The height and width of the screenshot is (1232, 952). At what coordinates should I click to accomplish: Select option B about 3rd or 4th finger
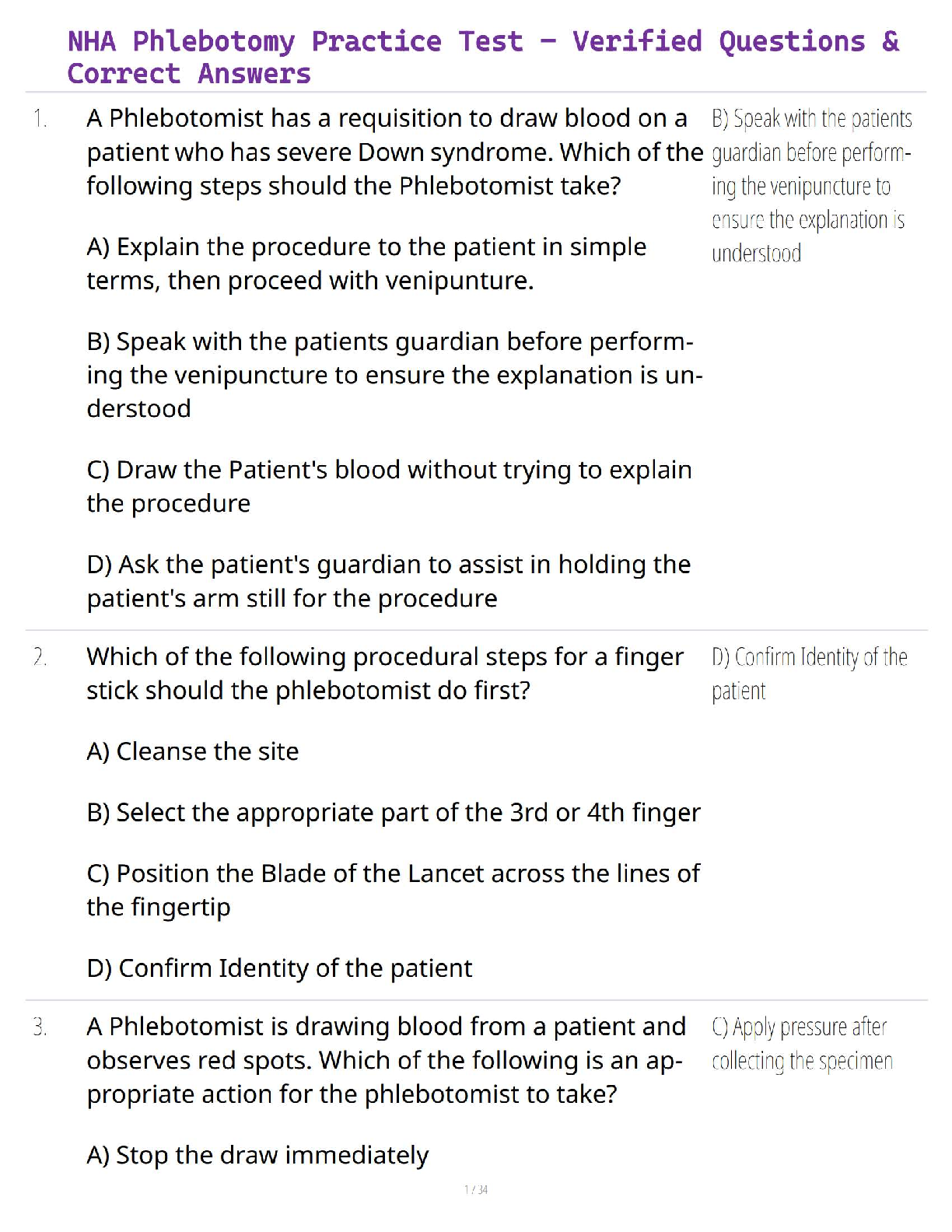394,813
